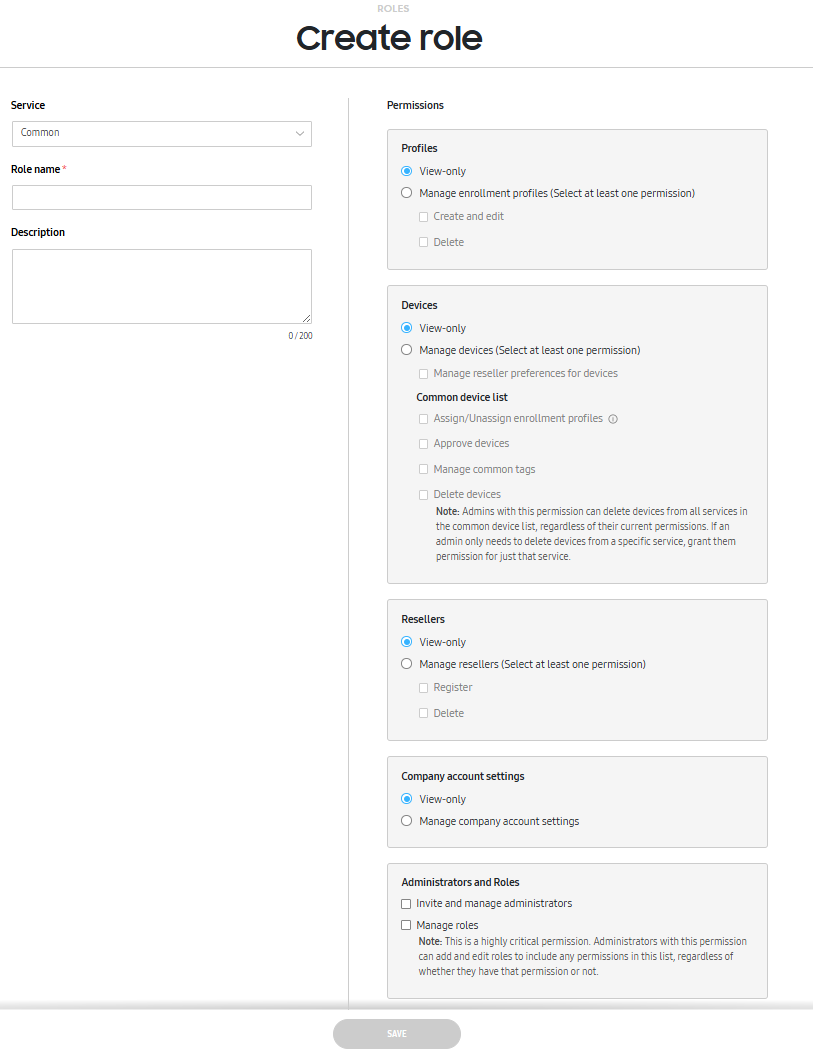Select Manage company account settings
The image size is (813, 1053).
tap(406, 820)
